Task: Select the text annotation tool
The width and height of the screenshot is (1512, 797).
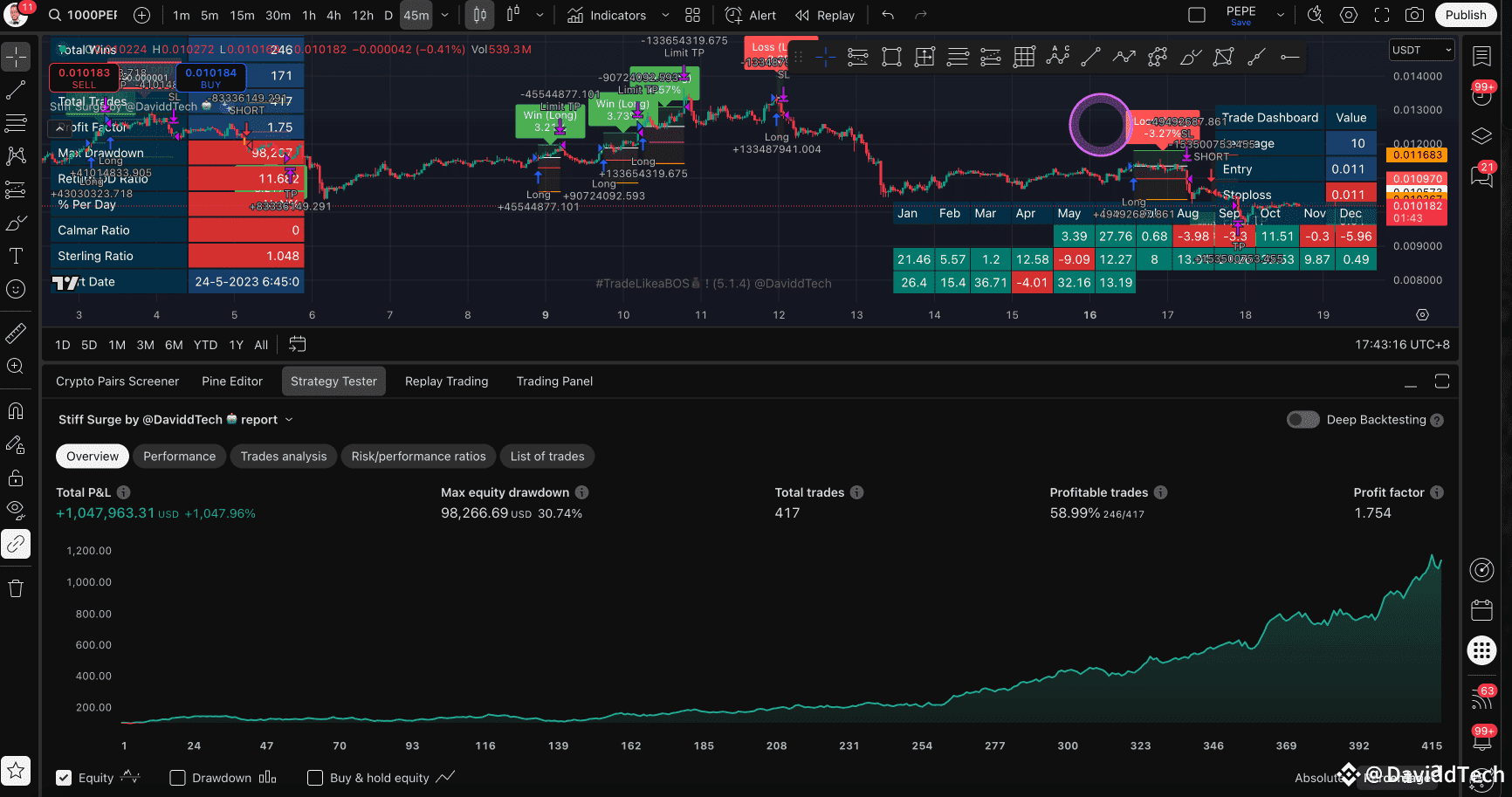Action: (x=16, y=256)
